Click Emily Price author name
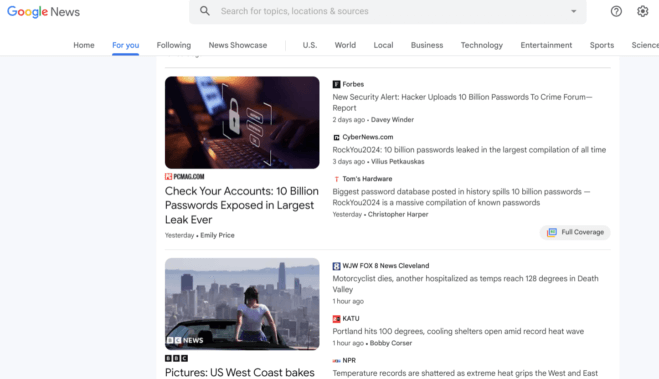659x379 pixels. [x=217, y=235]
